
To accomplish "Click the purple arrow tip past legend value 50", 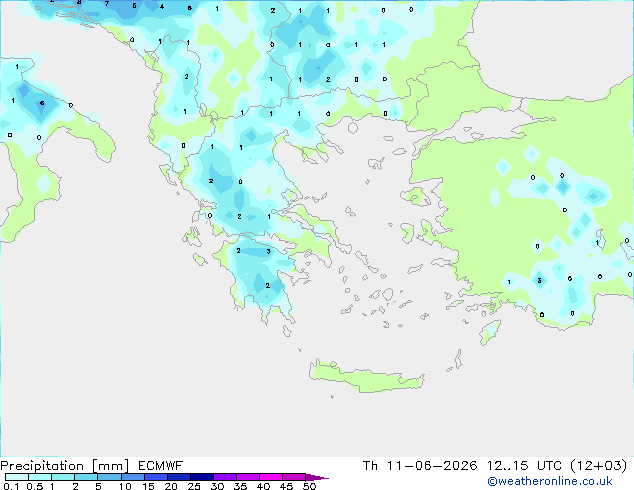I will coord(317,477).
